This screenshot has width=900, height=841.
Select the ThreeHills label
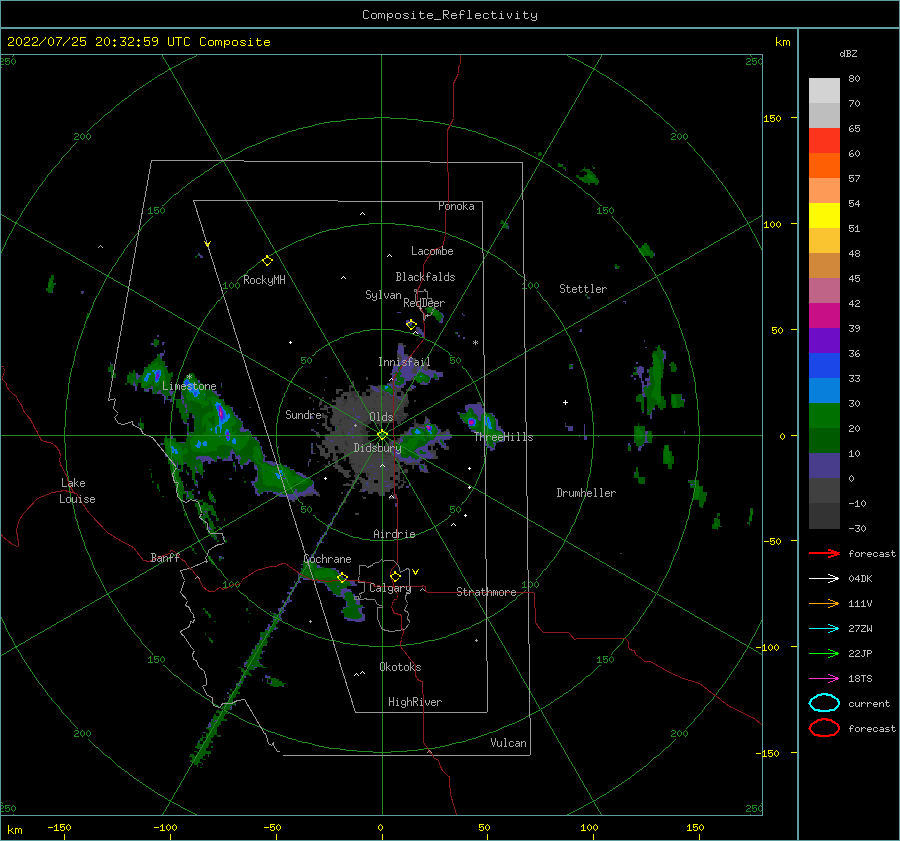[503, 437]
